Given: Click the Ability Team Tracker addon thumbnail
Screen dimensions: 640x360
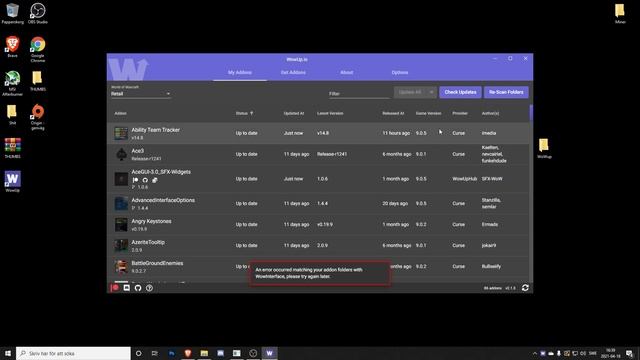Looking at the screenshot, I should tap(121, 133).
